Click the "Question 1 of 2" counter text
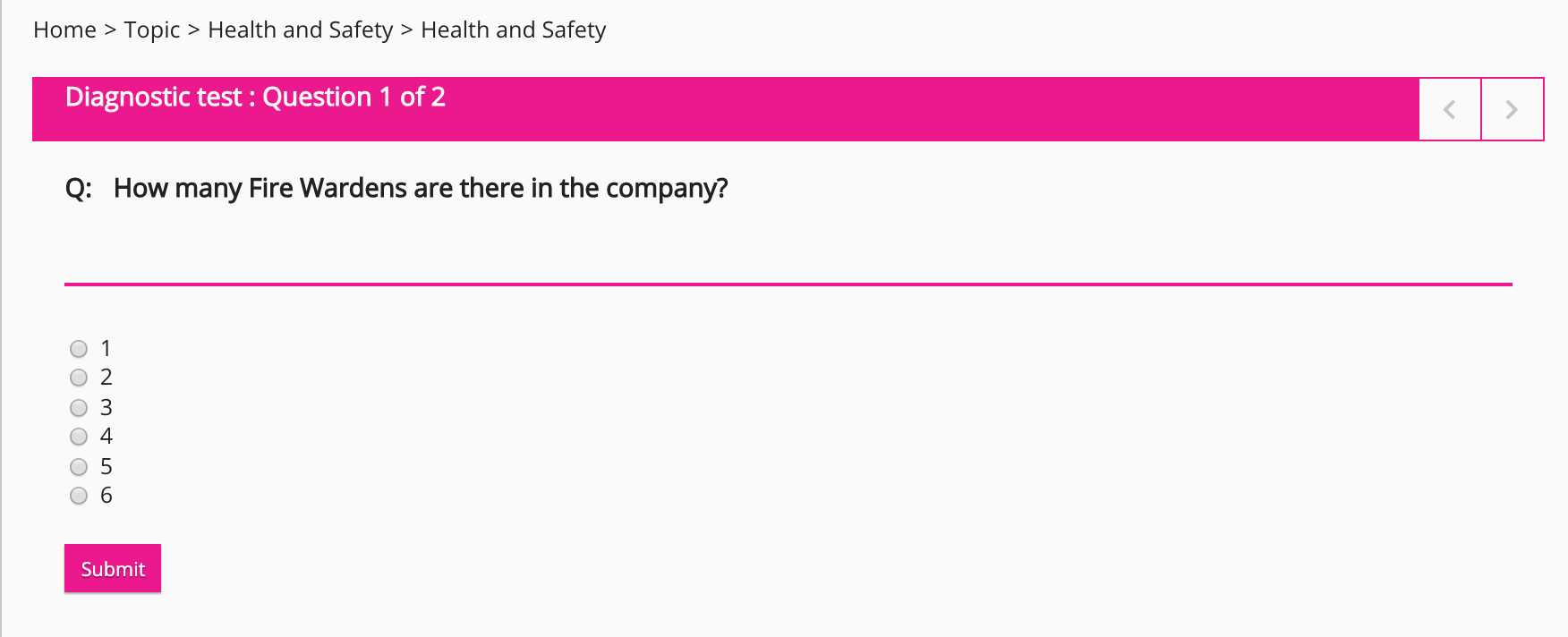The width and height of the screenshot is (1568, 637). (x=354, y=97)
